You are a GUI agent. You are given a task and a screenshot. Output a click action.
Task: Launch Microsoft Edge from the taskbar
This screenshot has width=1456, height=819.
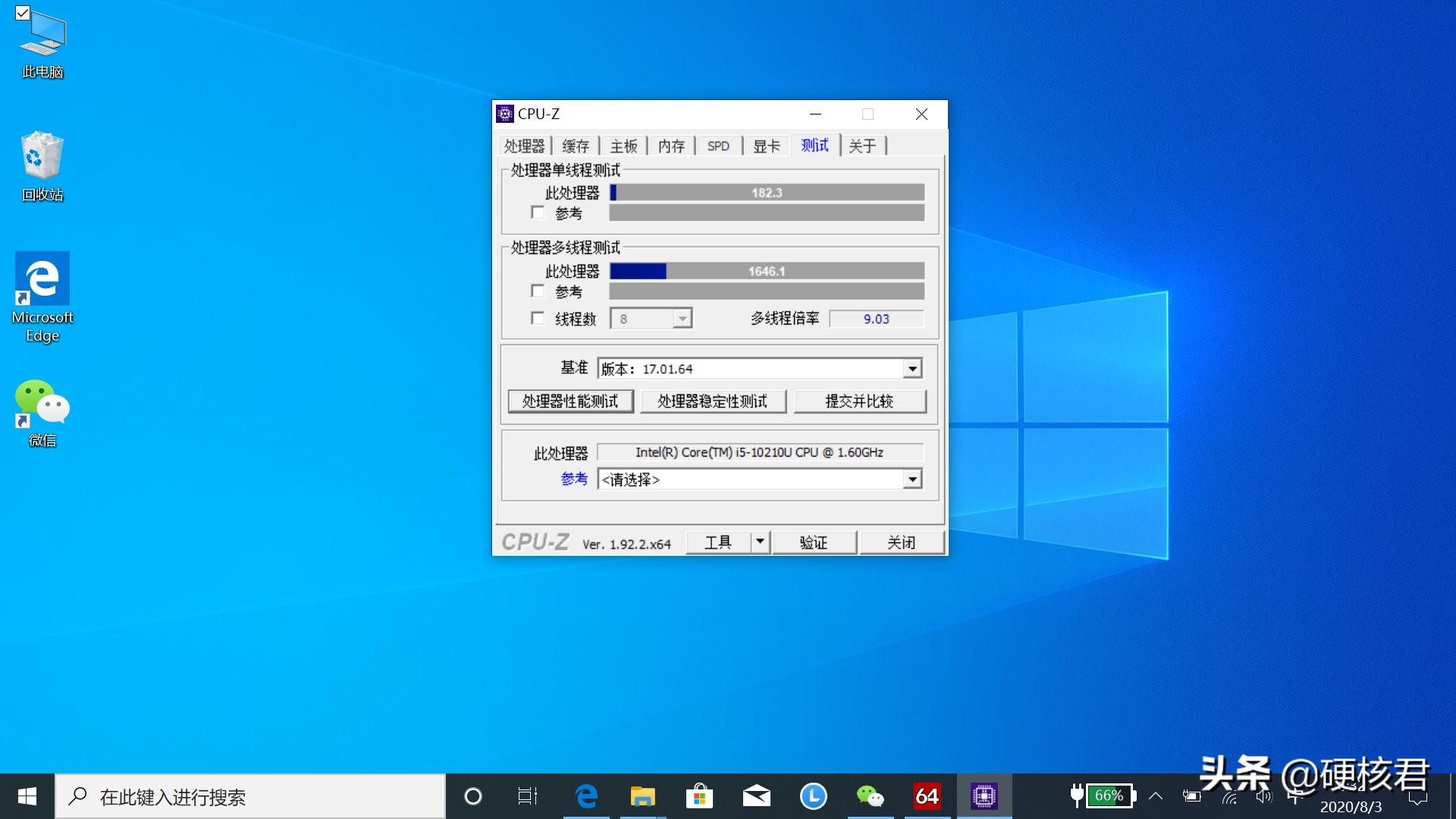click(x=585, y=796)
